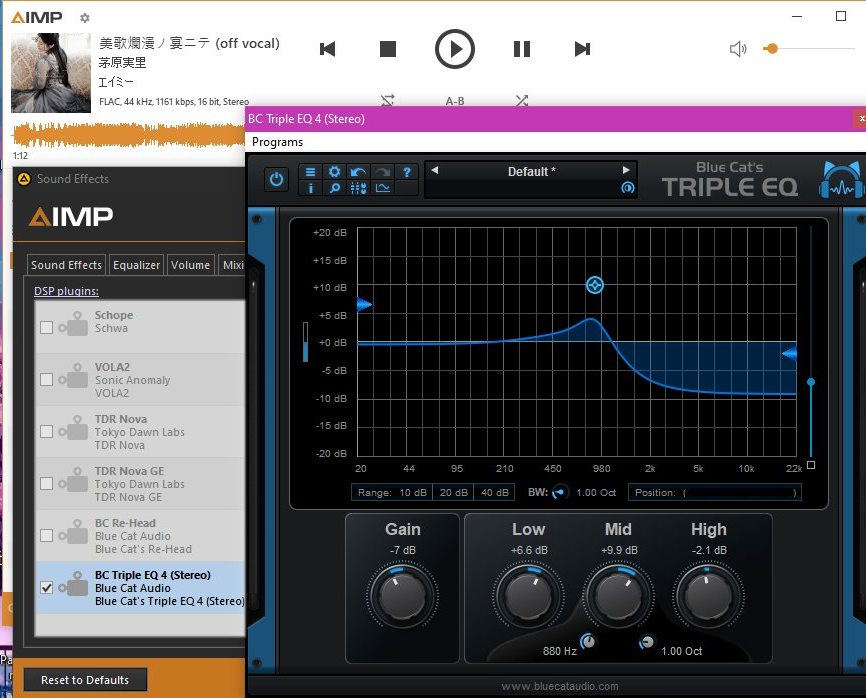
Task: Start playback with the Play button
Action: pyautogui.click(x=455, y=49)
